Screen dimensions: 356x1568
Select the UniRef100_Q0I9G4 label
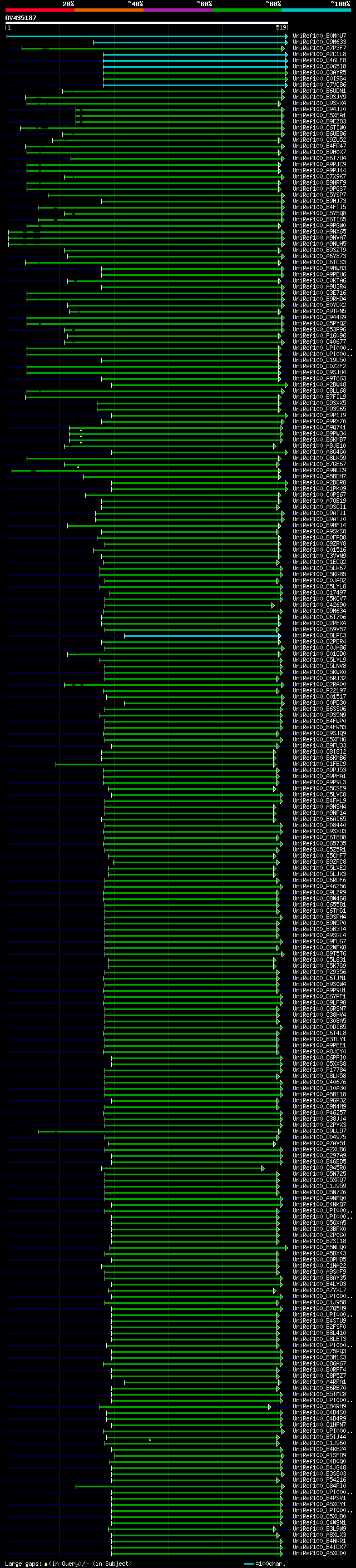pos(319,78)
